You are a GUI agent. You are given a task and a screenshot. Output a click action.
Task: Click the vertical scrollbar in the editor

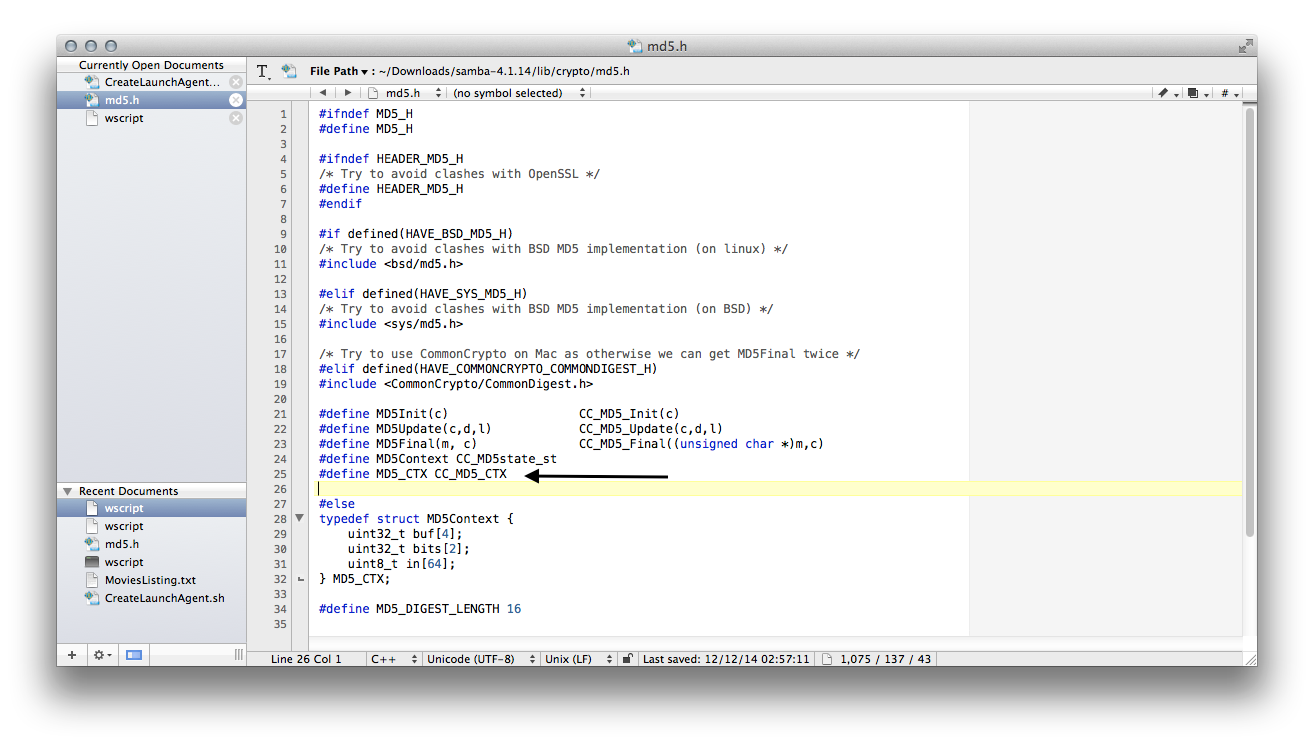tap(1249, 320)
